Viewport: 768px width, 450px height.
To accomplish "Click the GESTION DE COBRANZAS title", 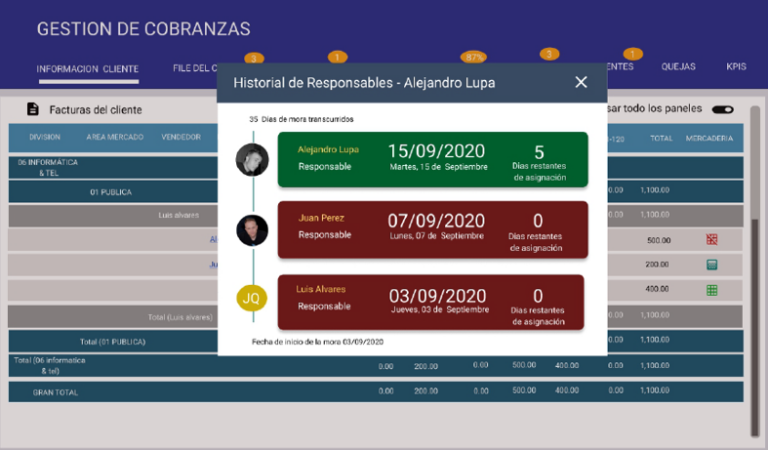I will click(x=144, y=29).
